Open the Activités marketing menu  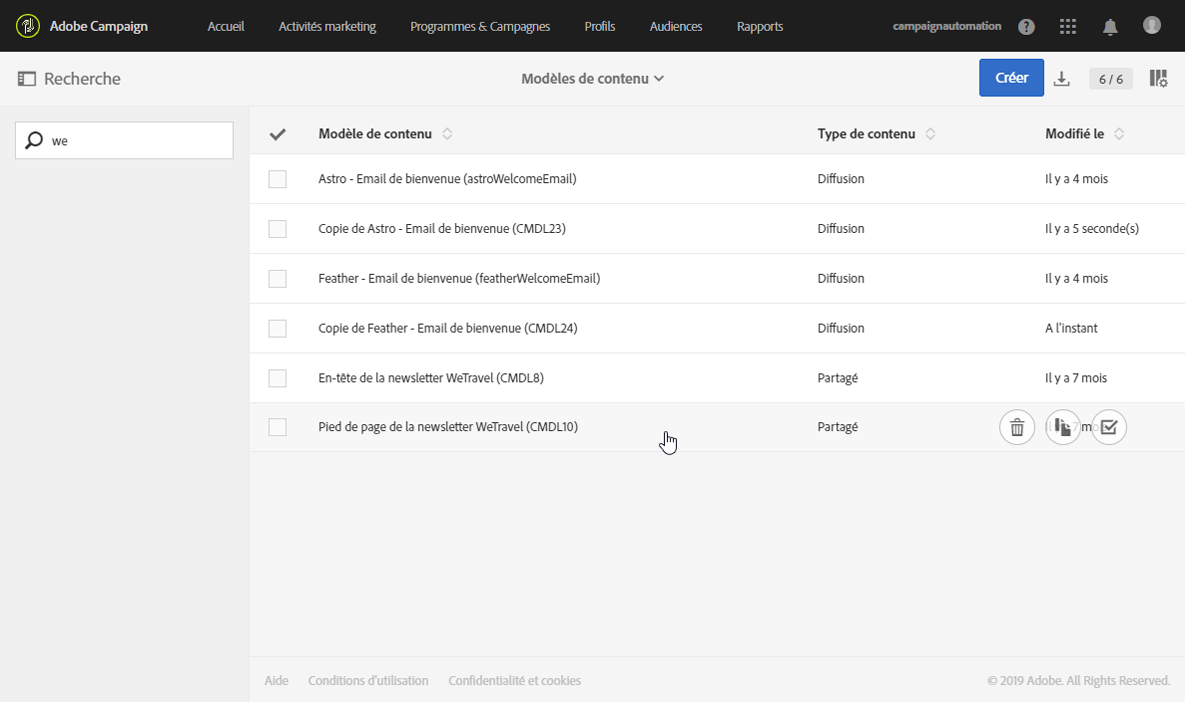pyautogui.click(x=327, y=26)
